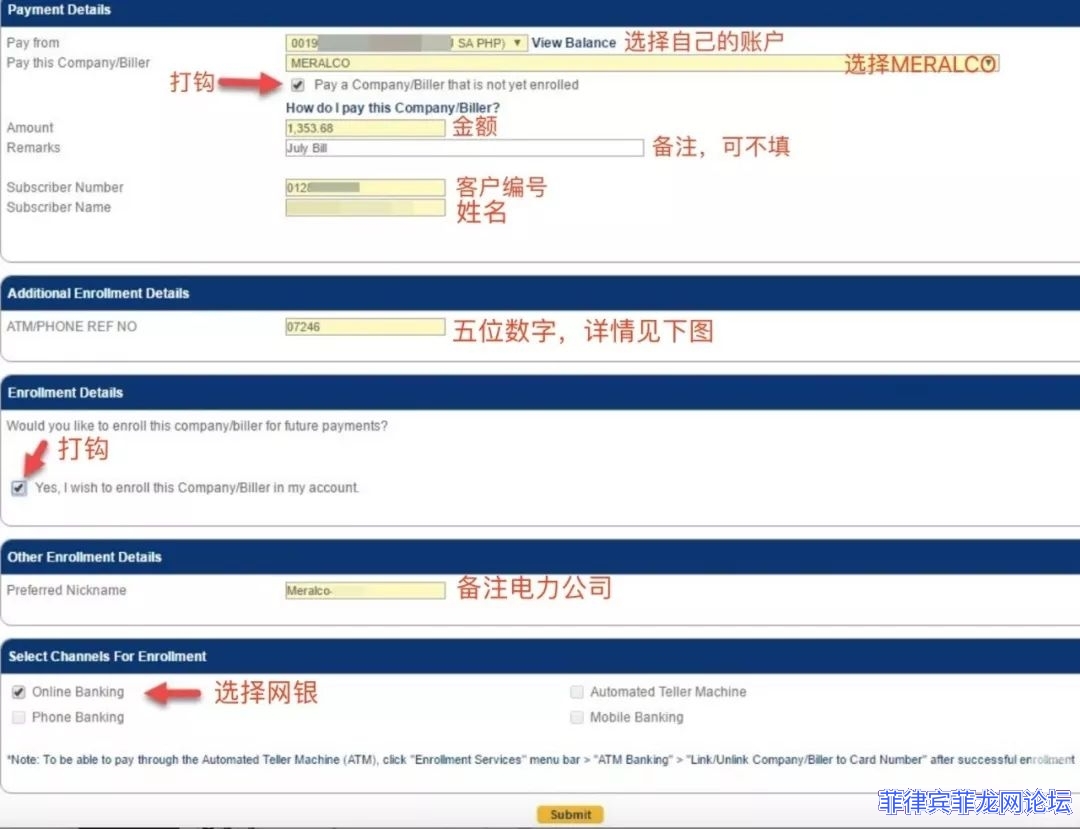The image size is (1080, 829).
Task: Open How do I pay this Company/Biller link
Action: pyautogui.click(x=393, y=107)
